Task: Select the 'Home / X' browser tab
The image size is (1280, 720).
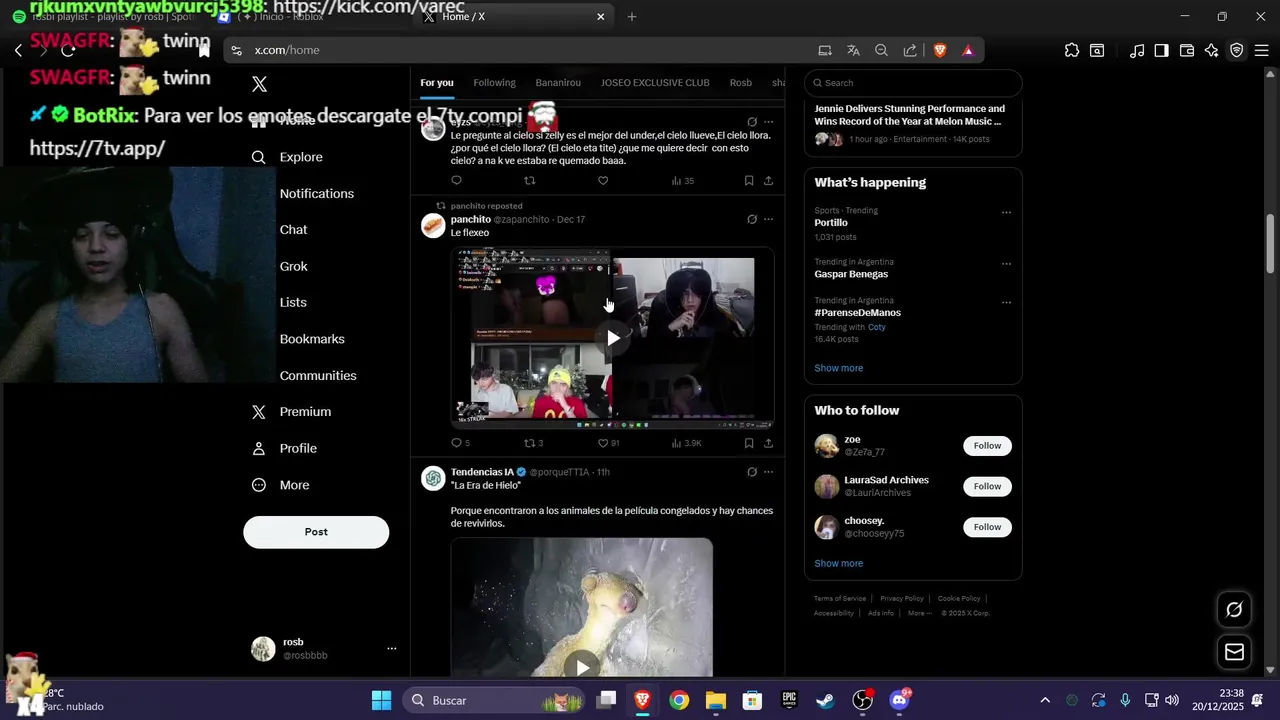Action: click(512, 17)
